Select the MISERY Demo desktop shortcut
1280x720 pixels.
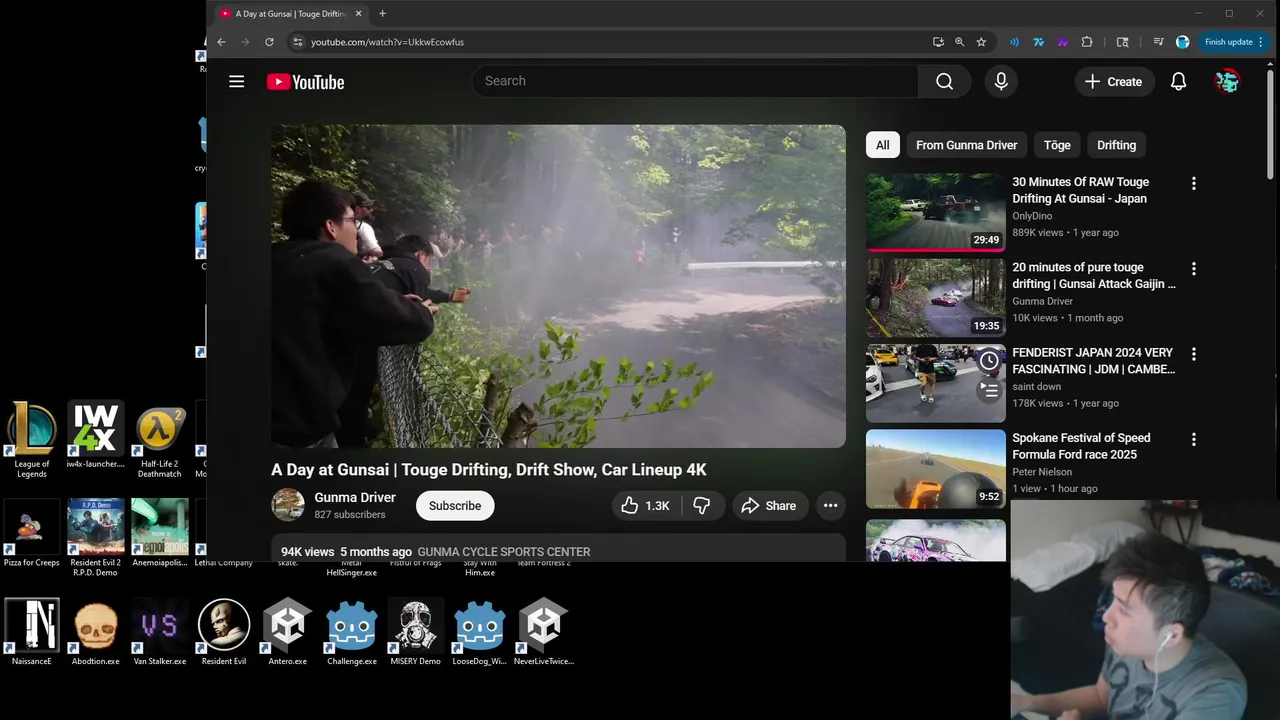416,632
